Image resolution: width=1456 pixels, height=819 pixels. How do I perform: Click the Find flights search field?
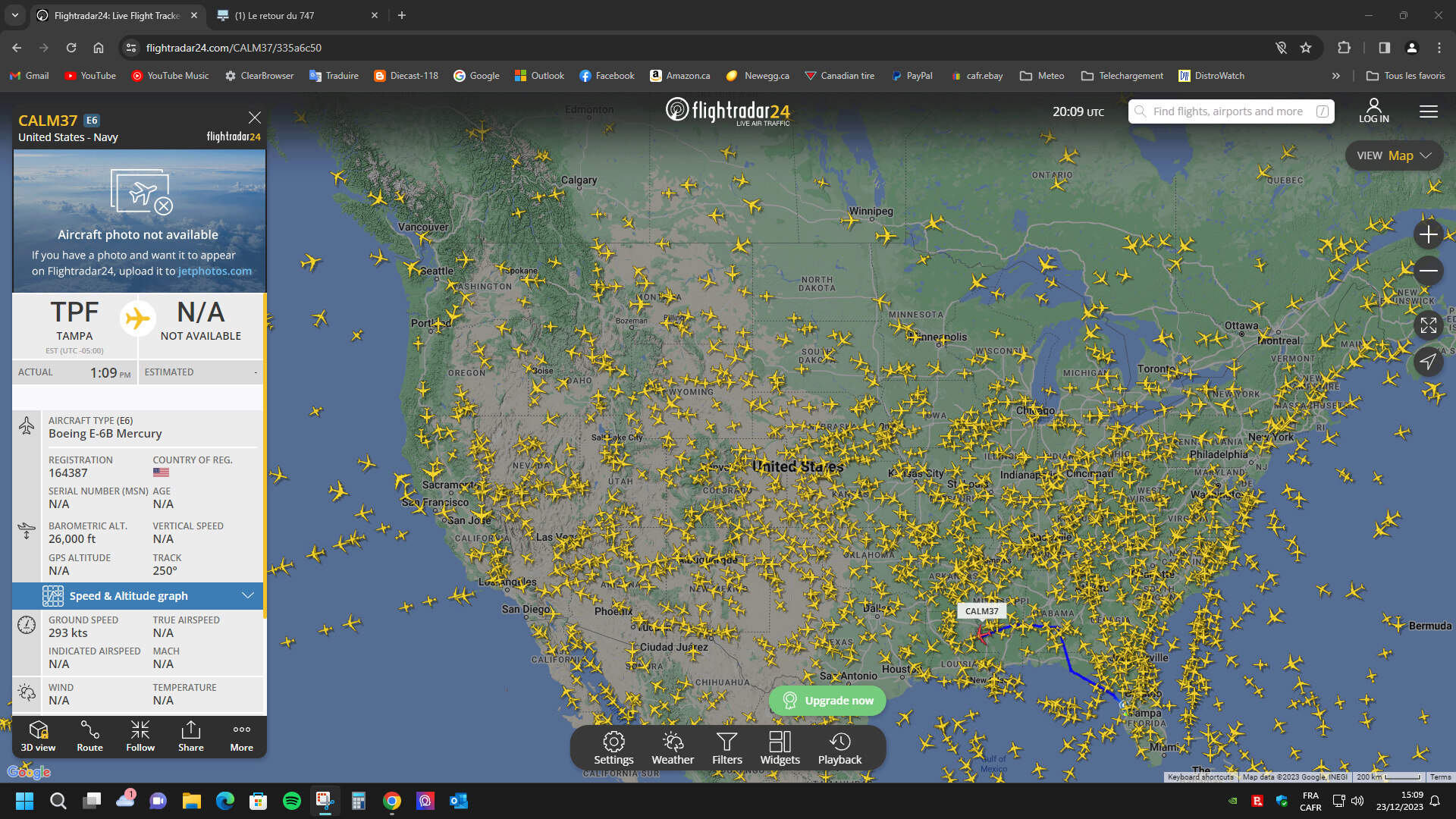coord(1231,111)
